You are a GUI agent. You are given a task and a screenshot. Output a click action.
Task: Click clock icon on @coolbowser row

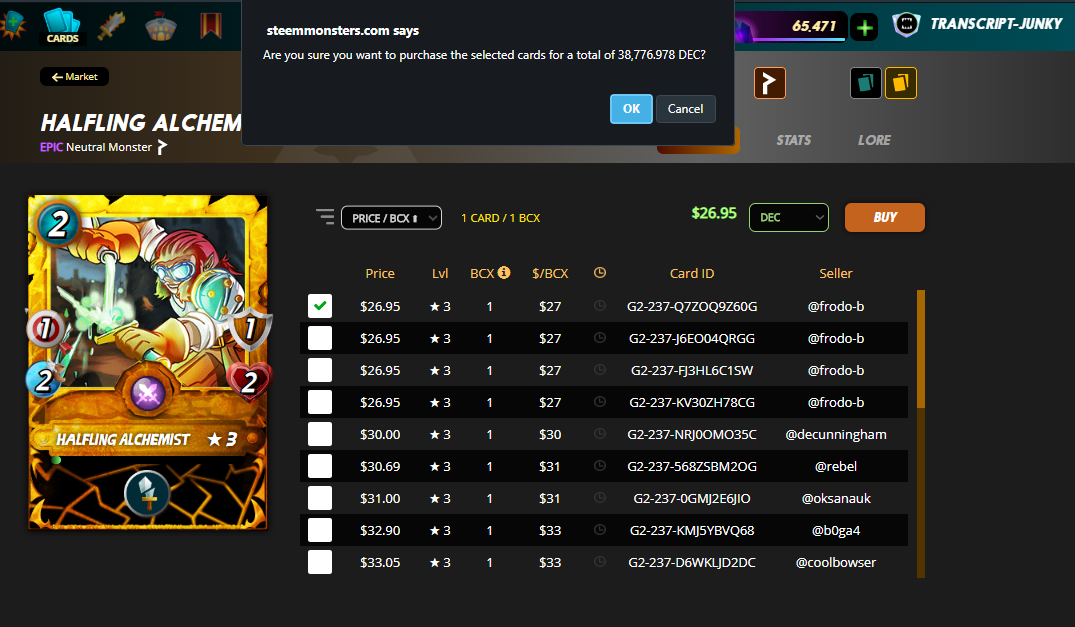point(600,562)
